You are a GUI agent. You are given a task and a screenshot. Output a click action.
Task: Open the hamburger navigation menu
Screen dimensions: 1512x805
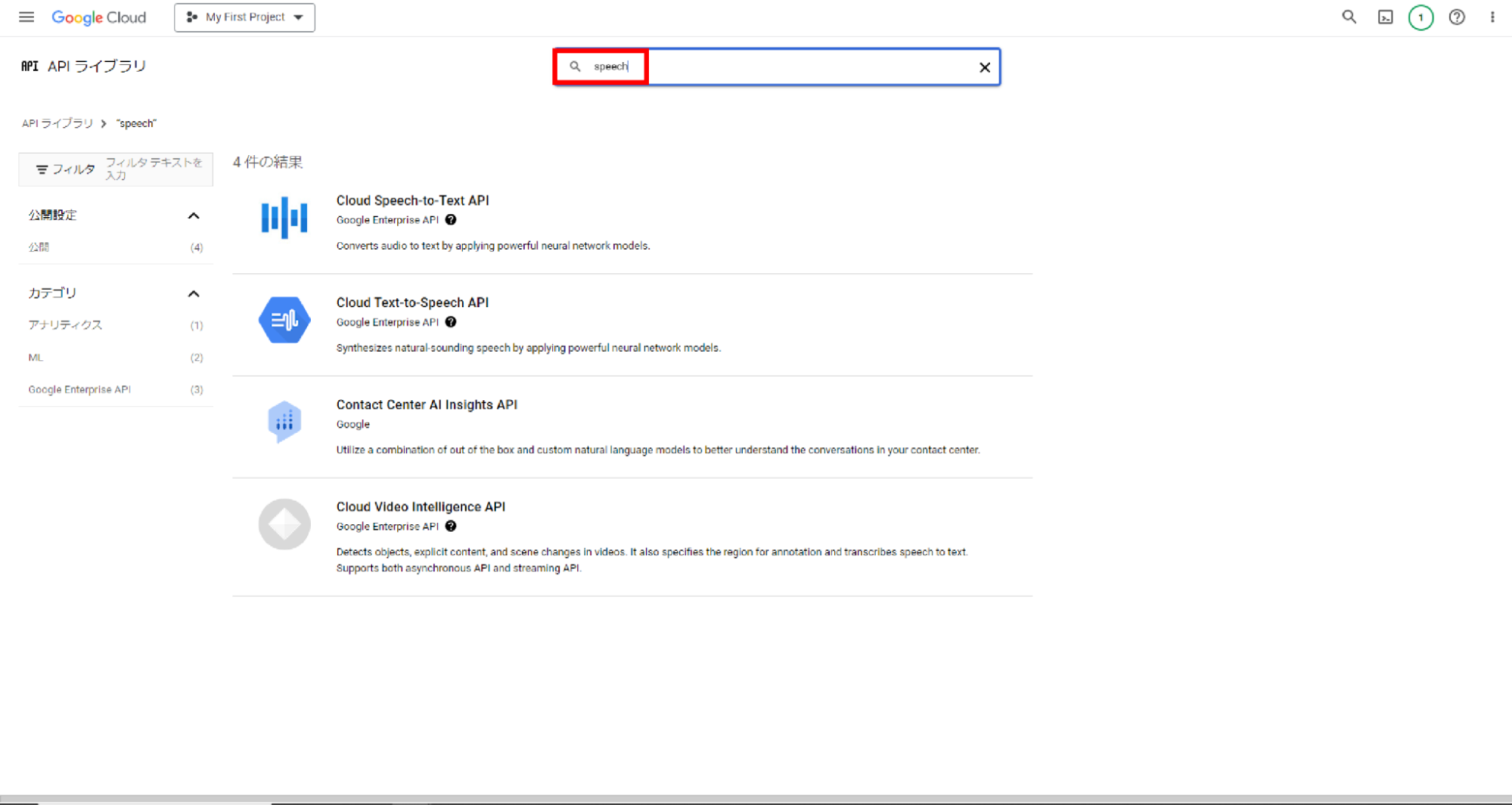pos(26,17)
